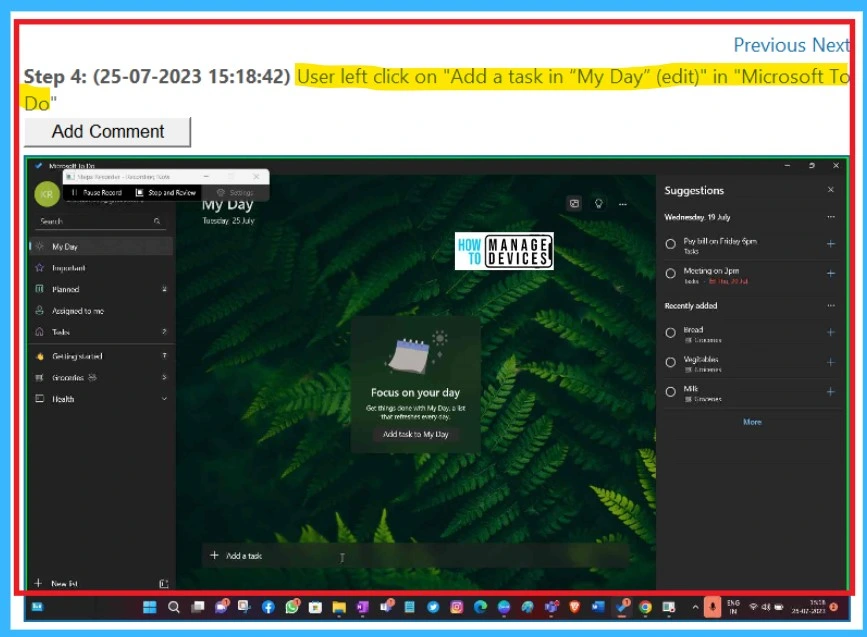The width and height of the screenshot is (867, 637).
Task: Click the More link in Suggestions
Action: (x=752, y=422)
